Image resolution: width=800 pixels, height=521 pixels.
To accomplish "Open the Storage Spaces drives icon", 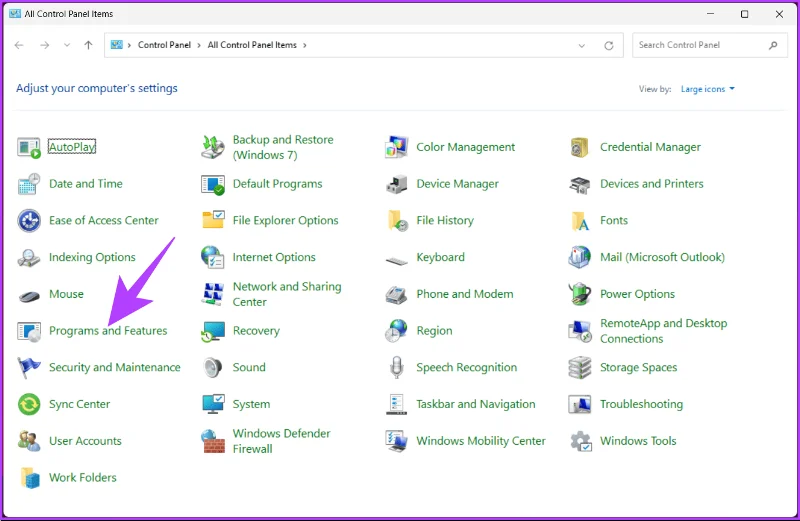I will tap(580, 368).
